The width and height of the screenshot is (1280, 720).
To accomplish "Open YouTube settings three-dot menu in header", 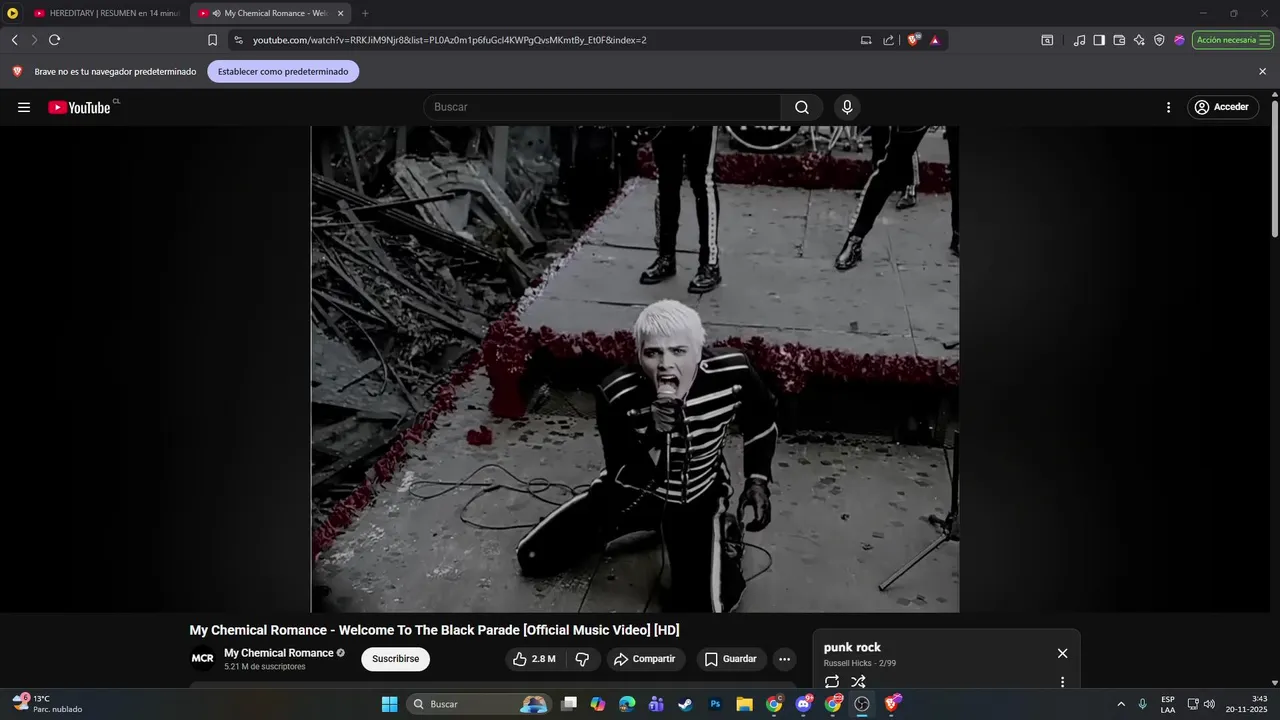I will click(1168, 107).
